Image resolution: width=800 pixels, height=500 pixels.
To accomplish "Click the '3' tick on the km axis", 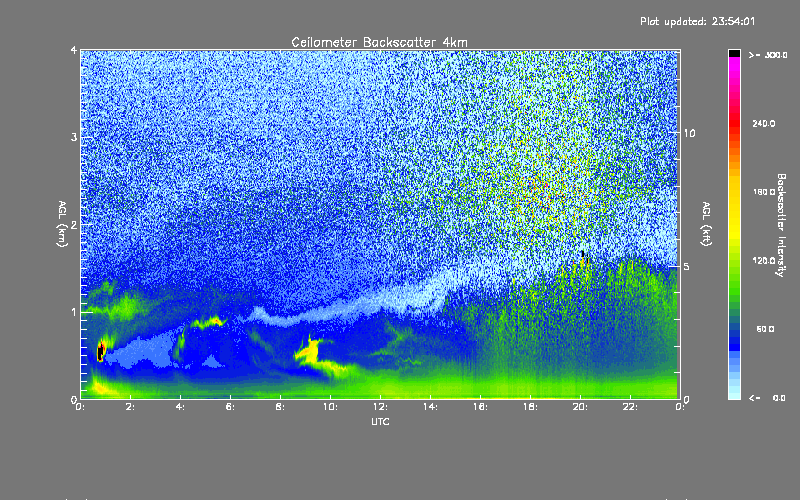I will coord(74,137).
